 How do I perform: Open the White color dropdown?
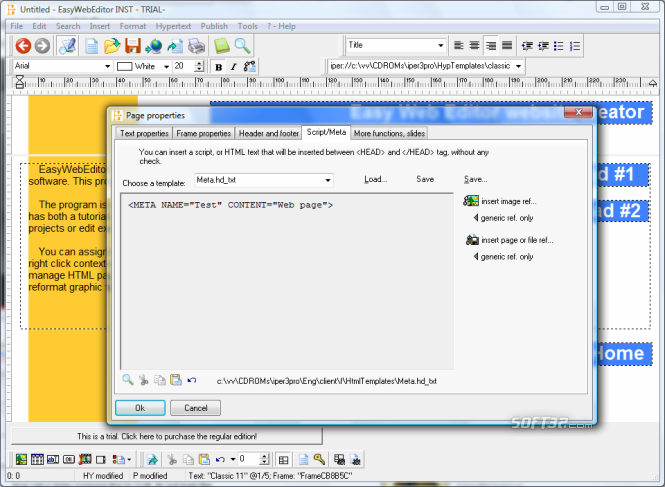166,67
